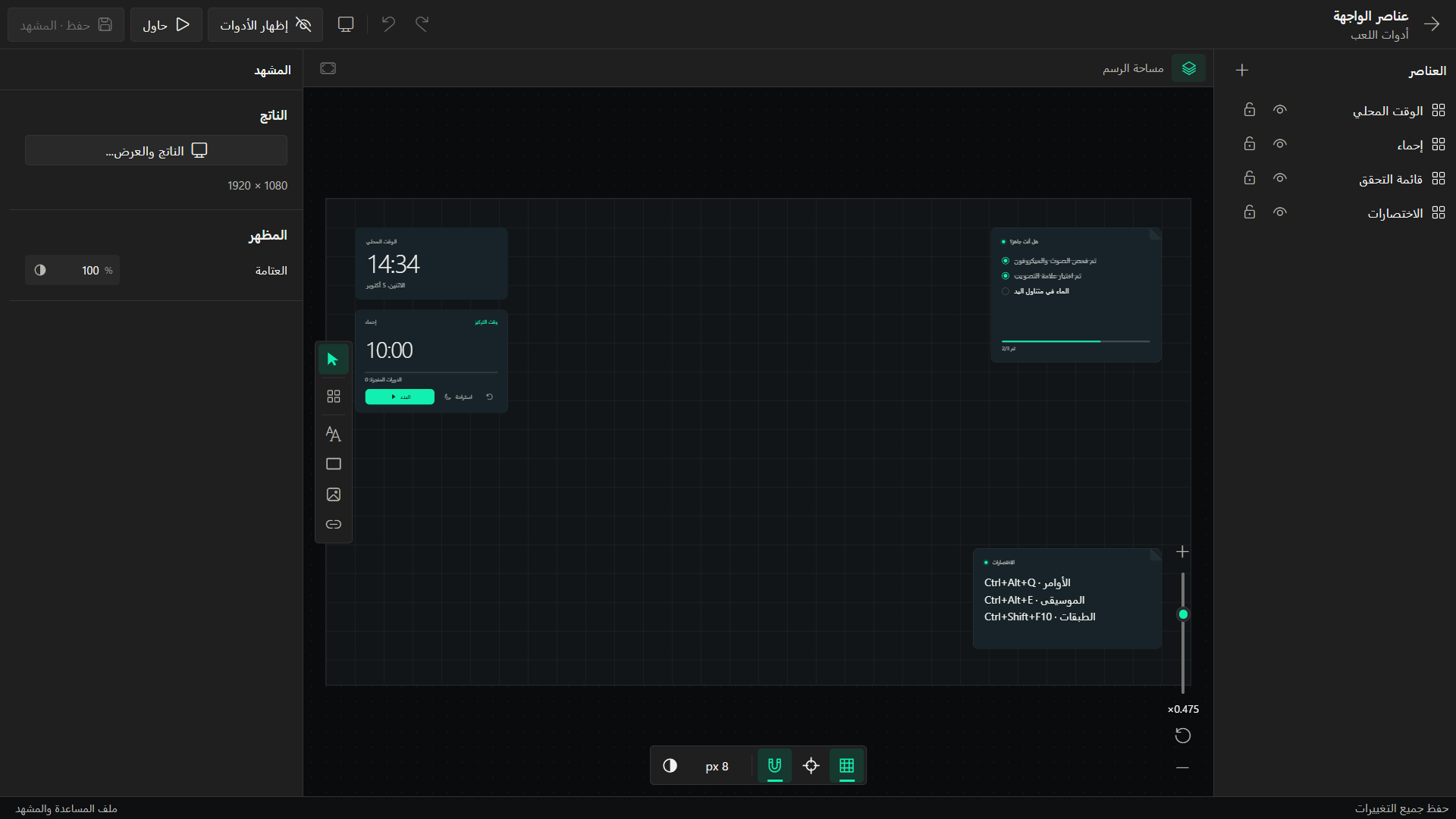Select the pointer selection tool
Image resolution: width=1456 pixels, height=819 pixels.
coord(333,359)
